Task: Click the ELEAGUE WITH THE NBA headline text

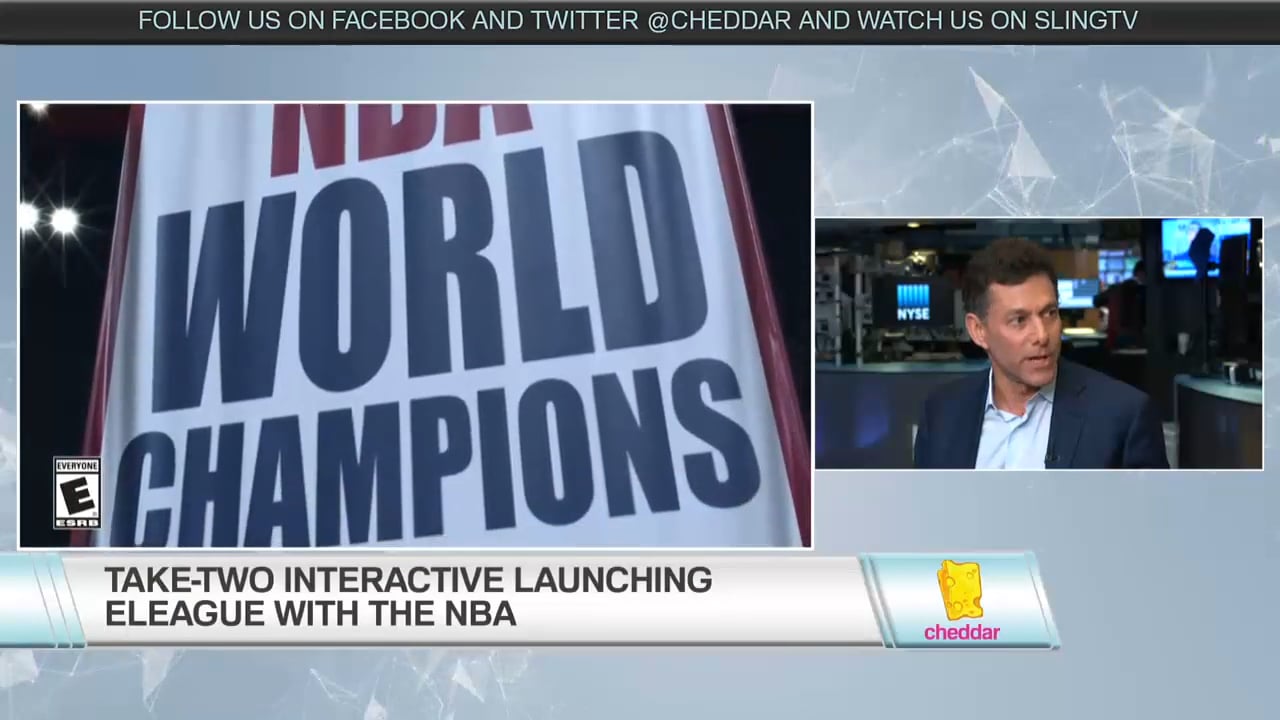Action: 310,614
